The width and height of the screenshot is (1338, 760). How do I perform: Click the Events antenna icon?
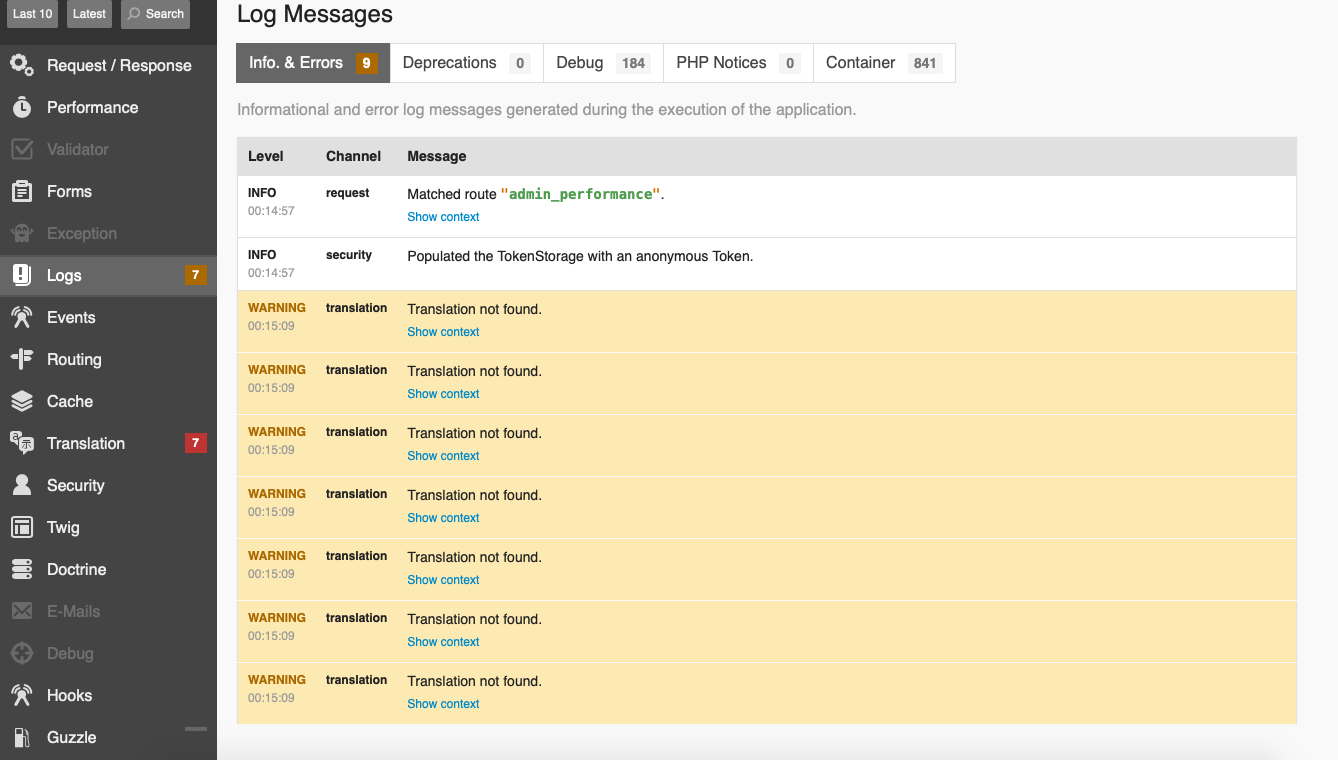[22, 317]
